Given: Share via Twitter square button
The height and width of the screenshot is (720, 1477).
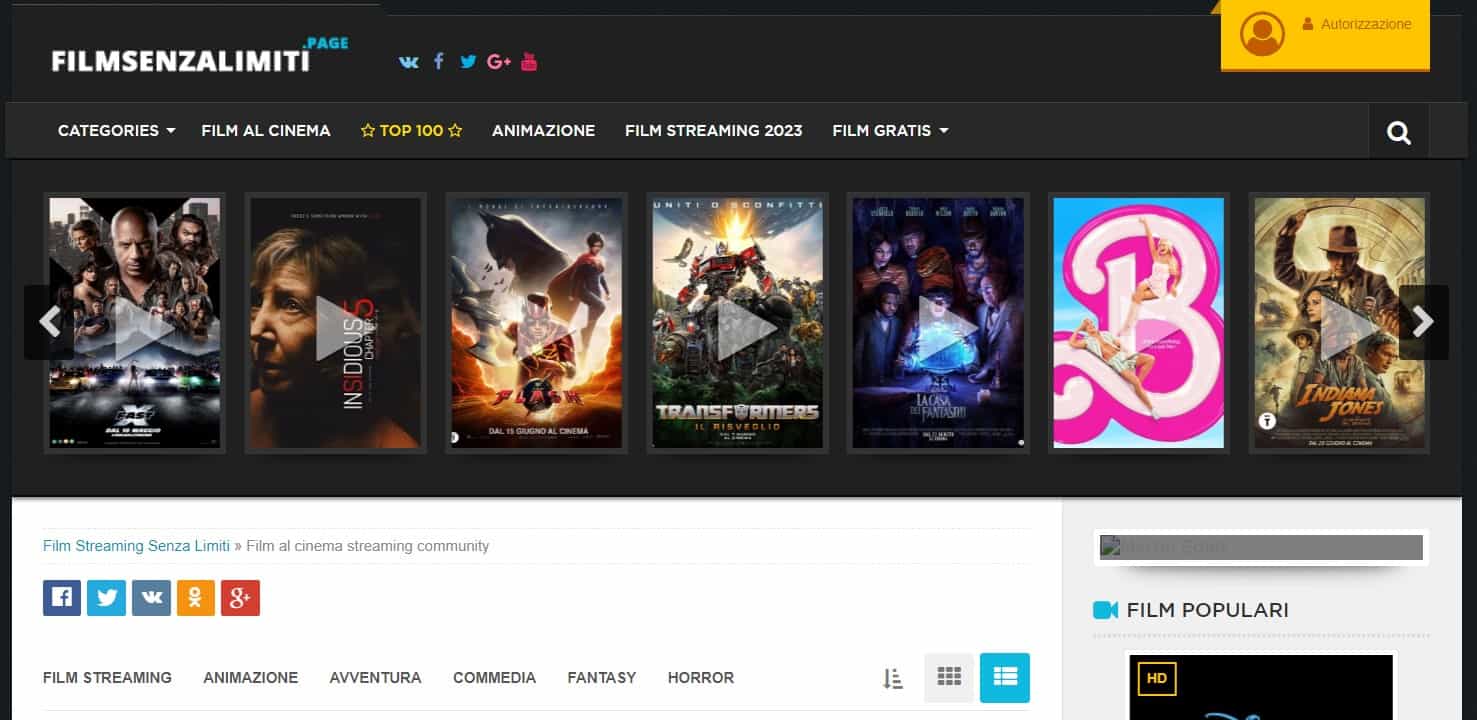Looking at the screenshot, I should click(106, 597).
